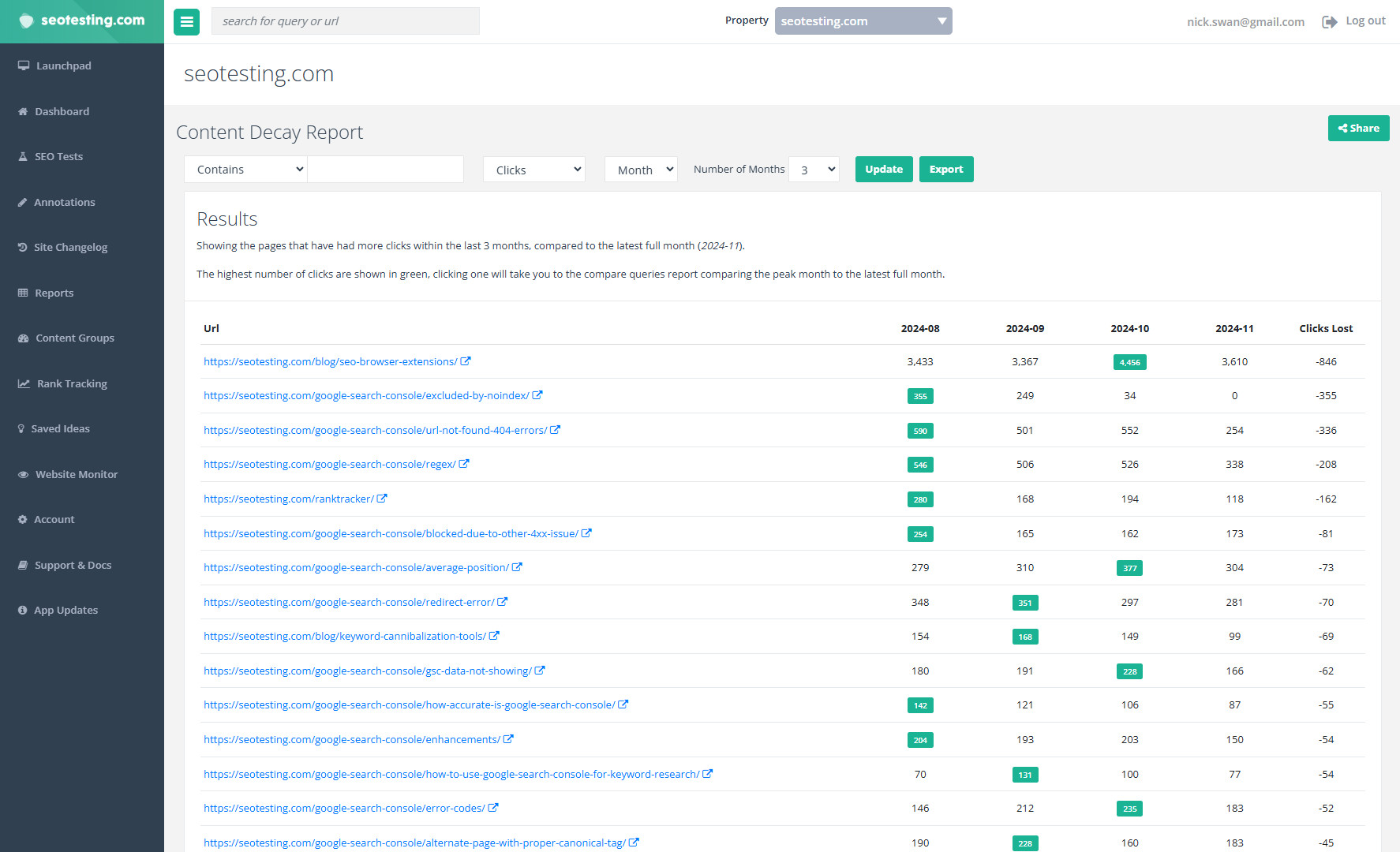Click the App Updates info icon
The height and width of the screenshot is (852, 1400).
click(x=22, y=610)
